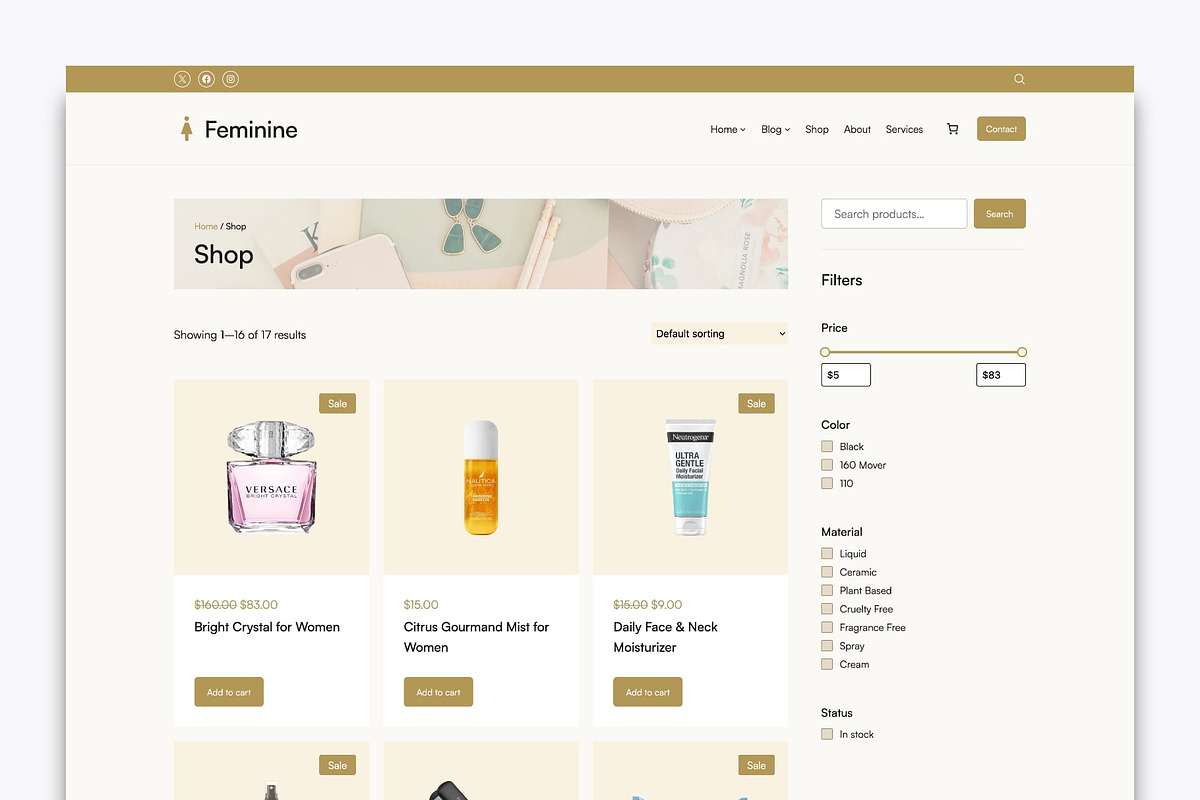Viewport: 1200px width, 800px height.
Task: Open the shopping cart icon
Action: 952,129
